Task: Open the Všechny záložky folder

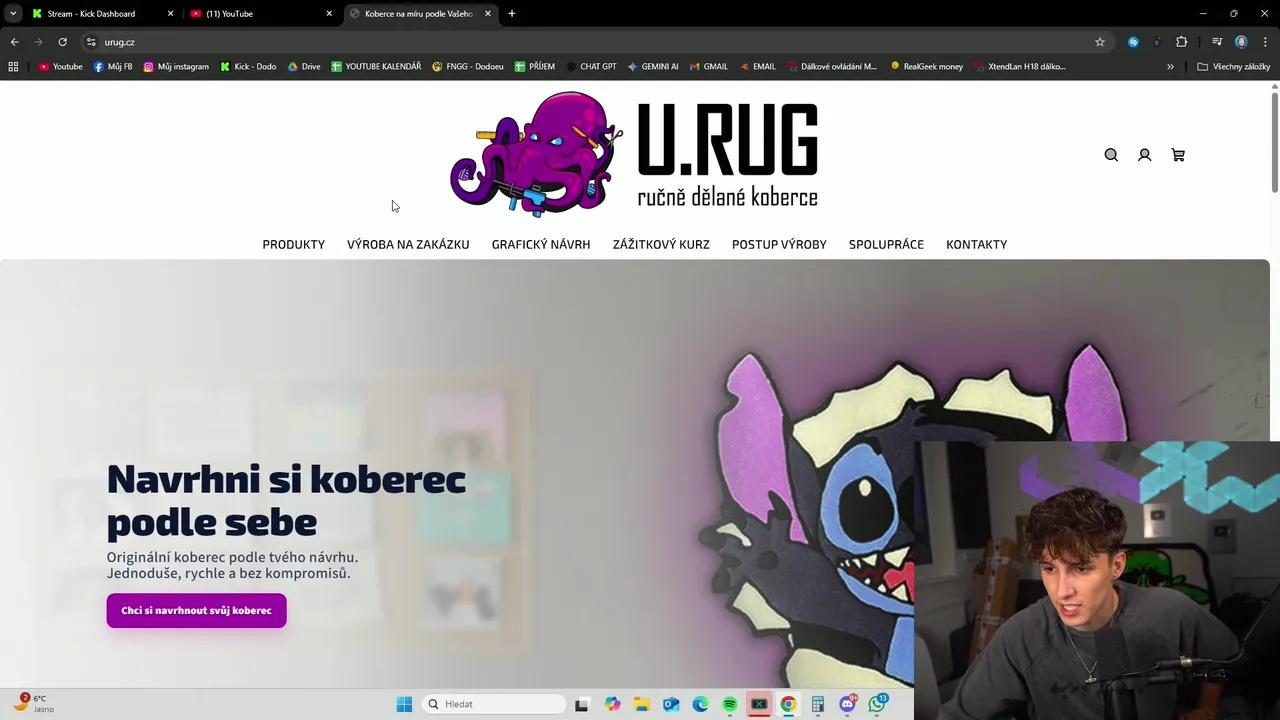Action: 1233,67
